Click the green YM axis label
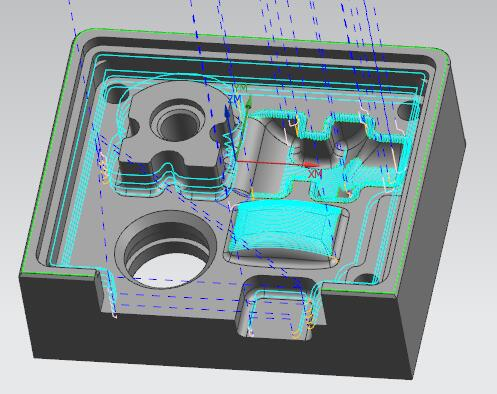497x394 pixels. coord(241,88)
